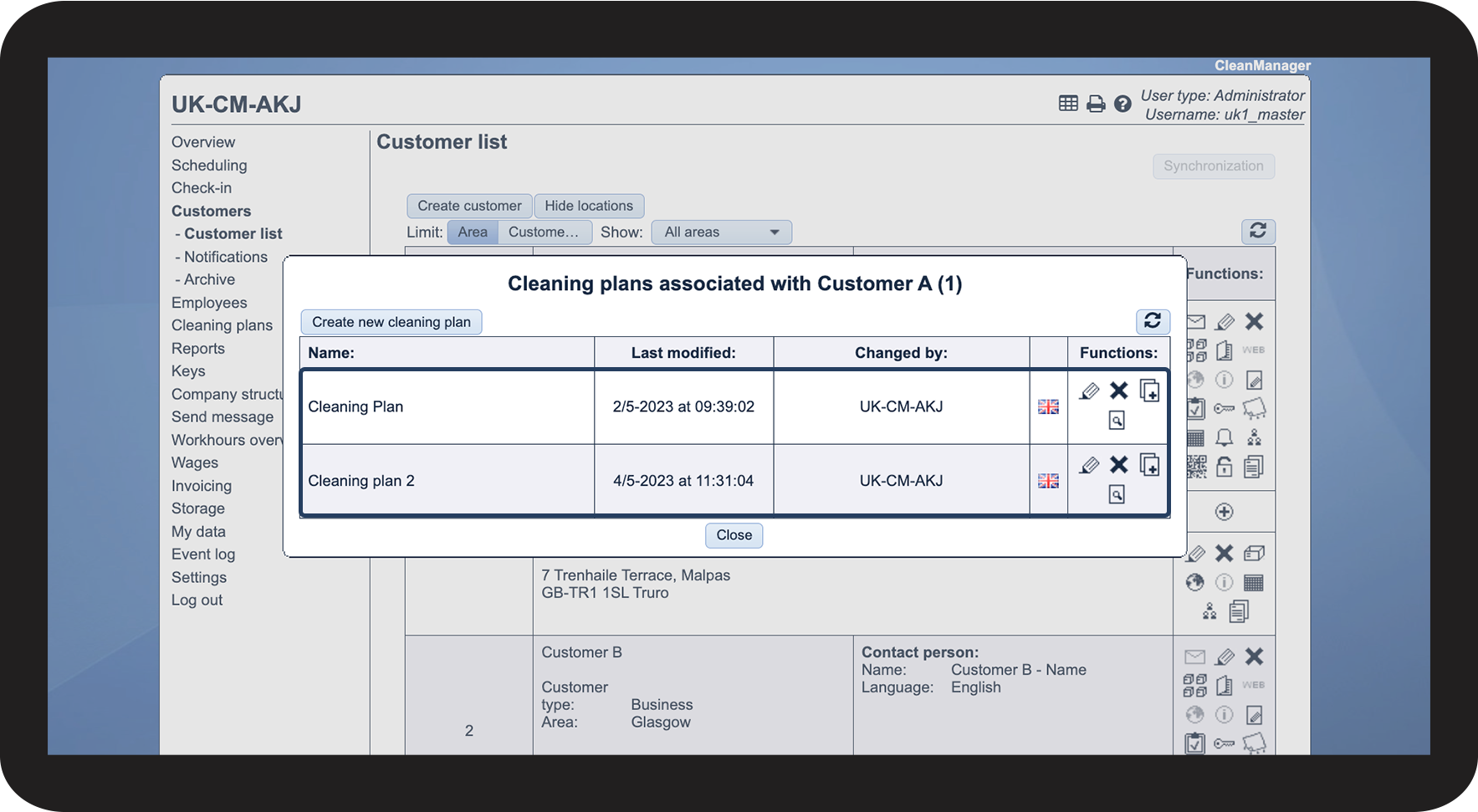Open "Scheduling" in the sidebar menu
This screenshot has width=1478, height=812.
(x=209, y=166)
